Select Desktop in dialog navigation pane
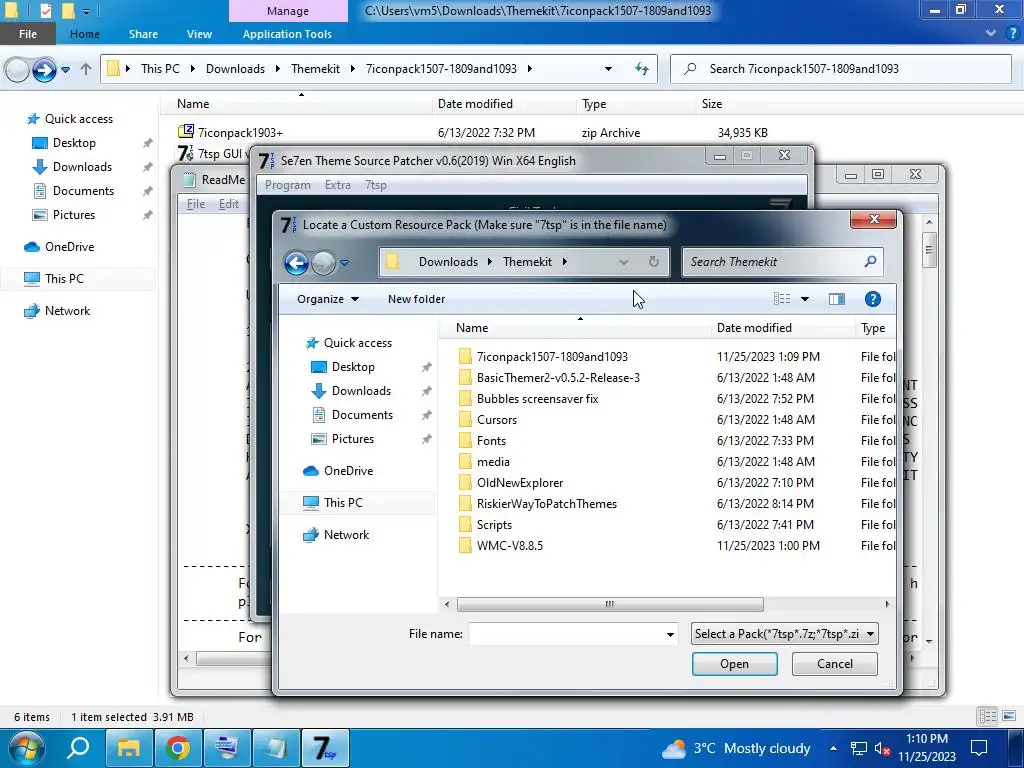 [x=353, y=366]
